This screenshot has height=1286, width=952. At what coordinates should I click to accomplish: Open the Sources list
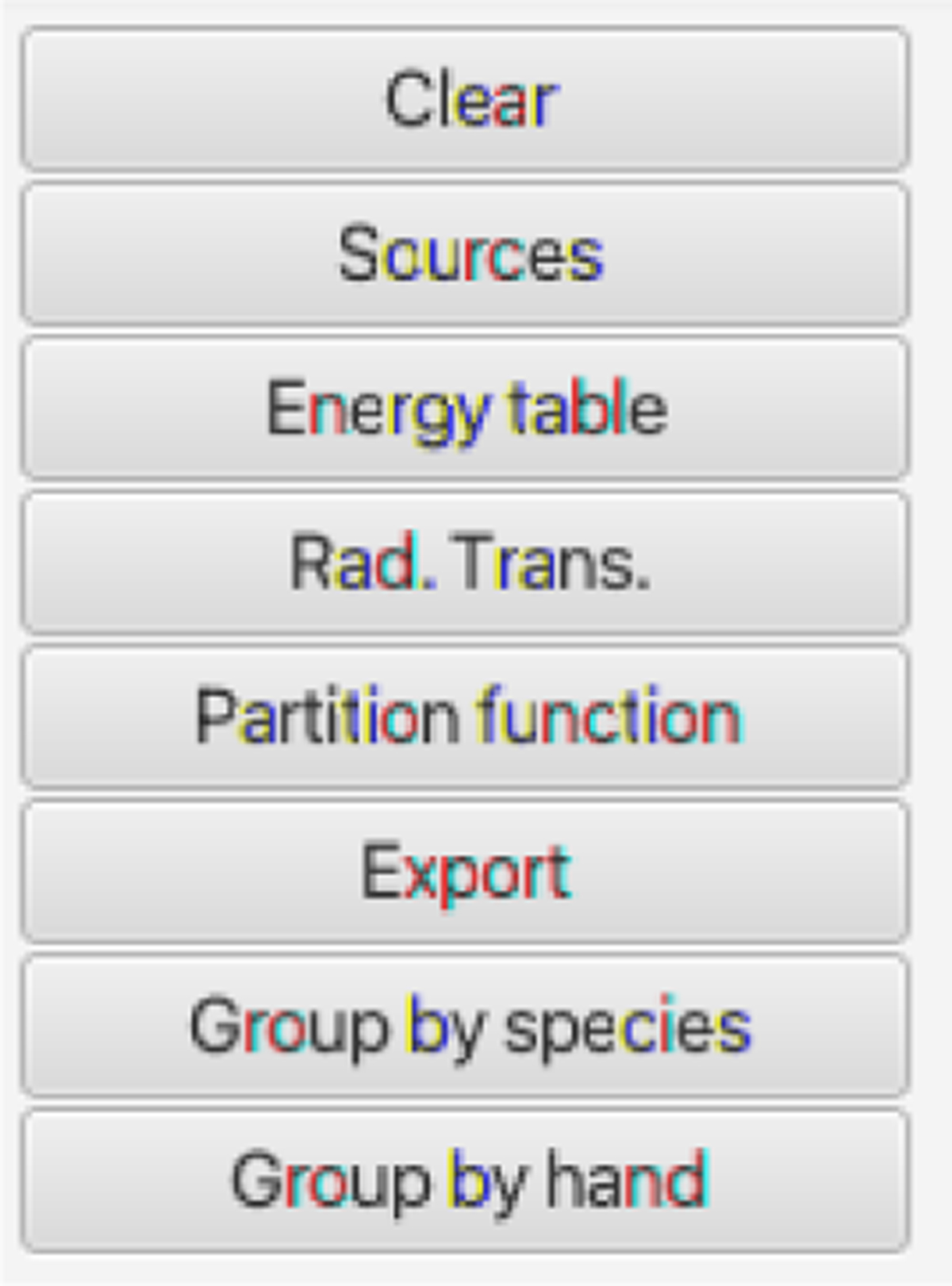pos(466,254)
